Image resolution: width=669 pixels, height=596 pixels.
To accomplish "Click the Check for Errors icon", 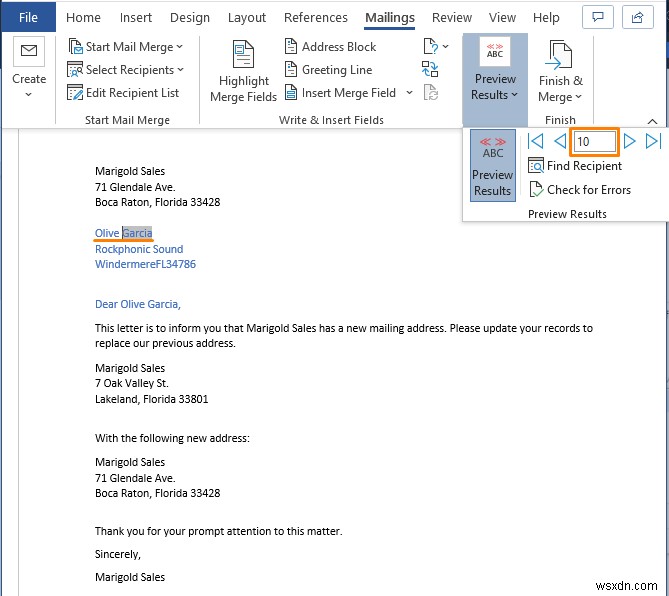I will (536, 189).
